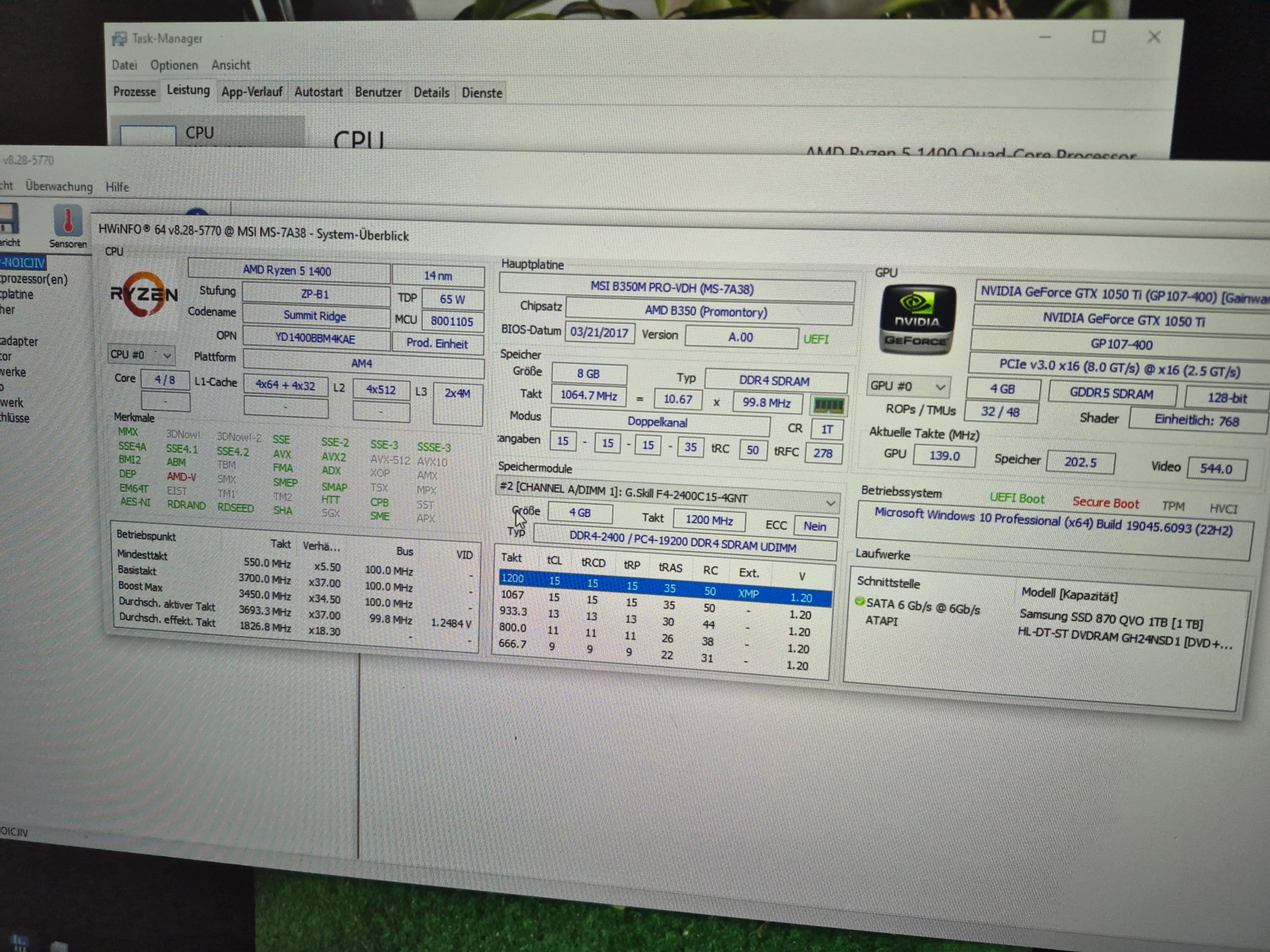Click the Task-Manager title bar icon
Image resolution: width=1270 pixels, height=952 pixels.
[120, 38]
